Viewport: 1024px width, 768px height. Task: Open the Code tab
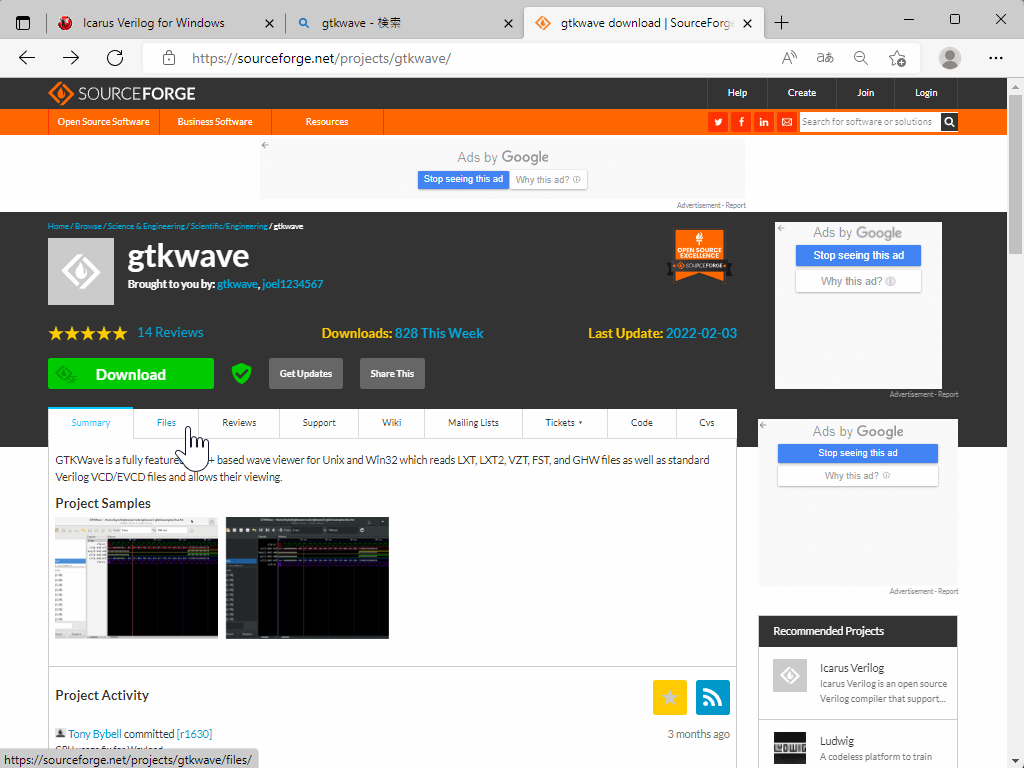coord(641,423)
